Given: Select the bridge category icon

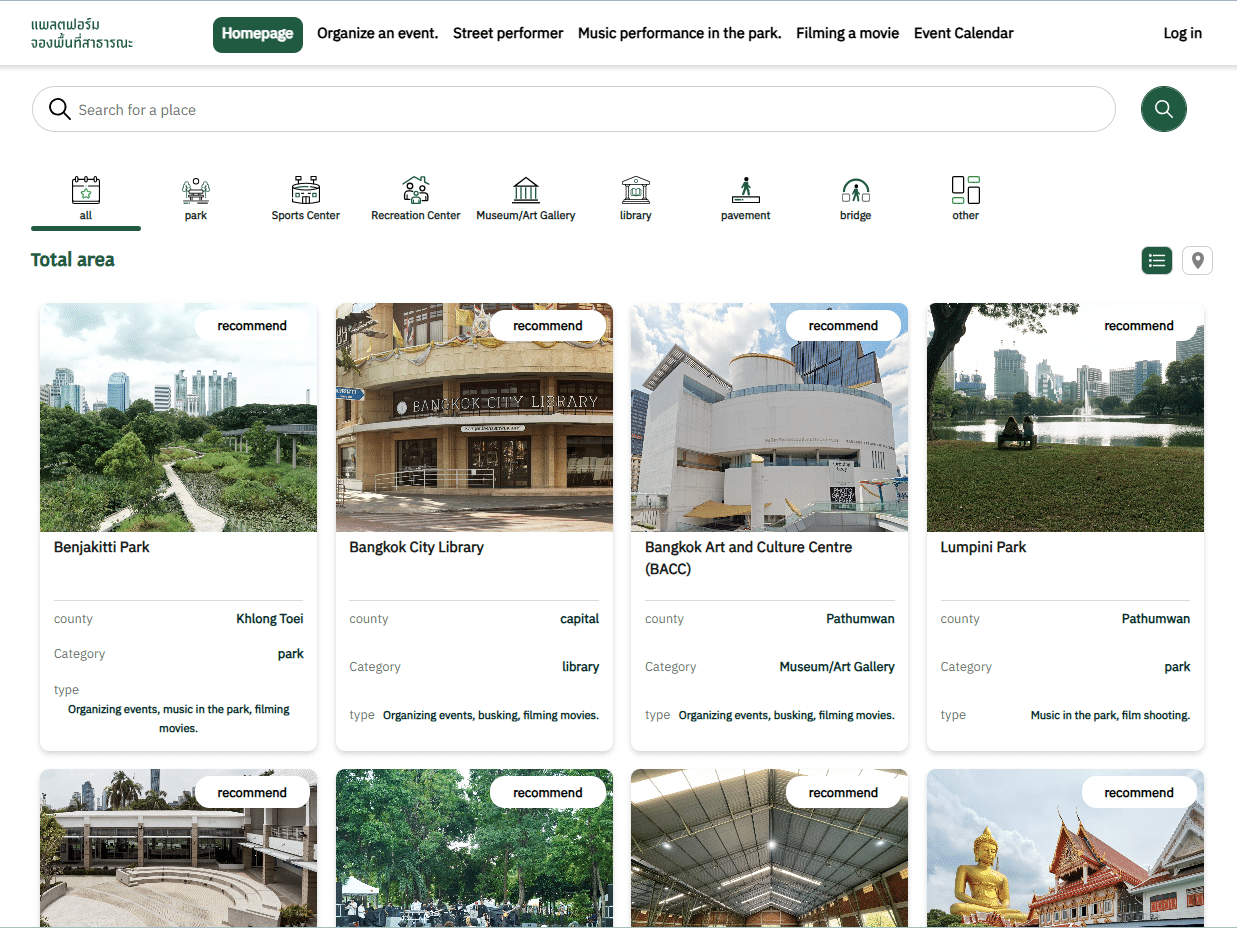Looking at the screenshot, I should tap(856, 190).
